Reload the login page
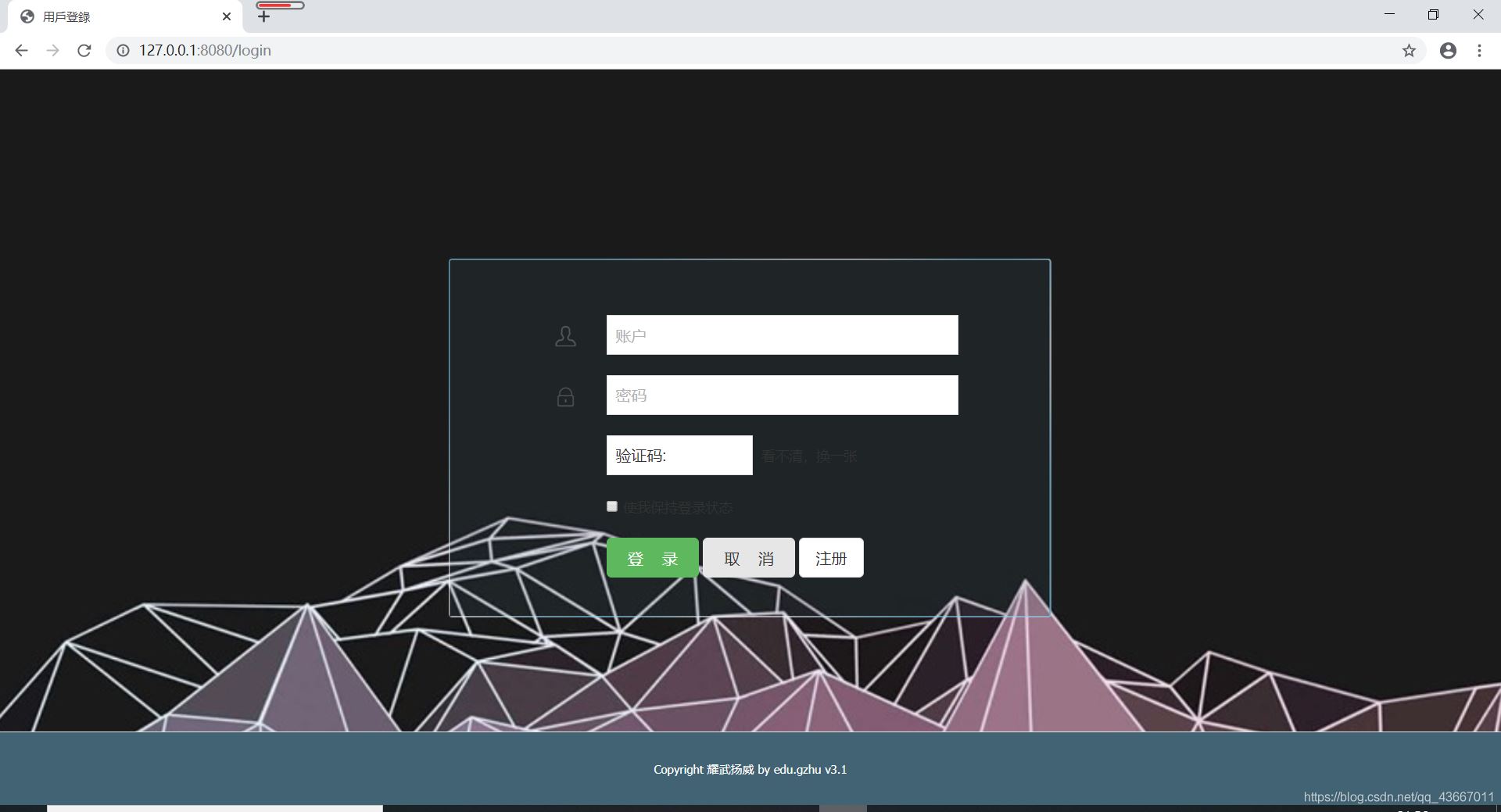The width and height of the screenshot is (1501, 812). click(x=84, y=51)
